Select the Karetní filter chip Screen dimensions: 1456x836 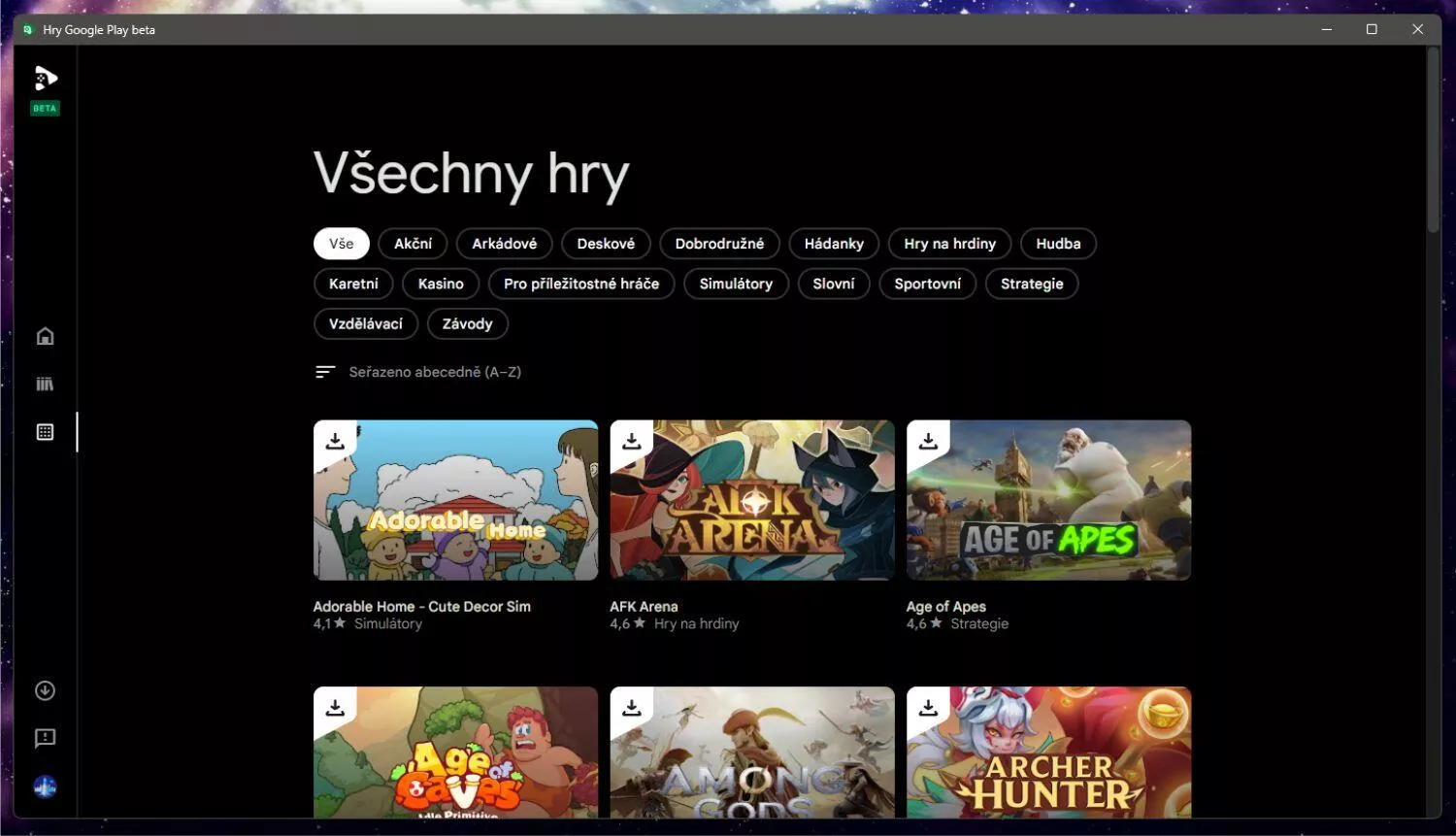(353, 284)
